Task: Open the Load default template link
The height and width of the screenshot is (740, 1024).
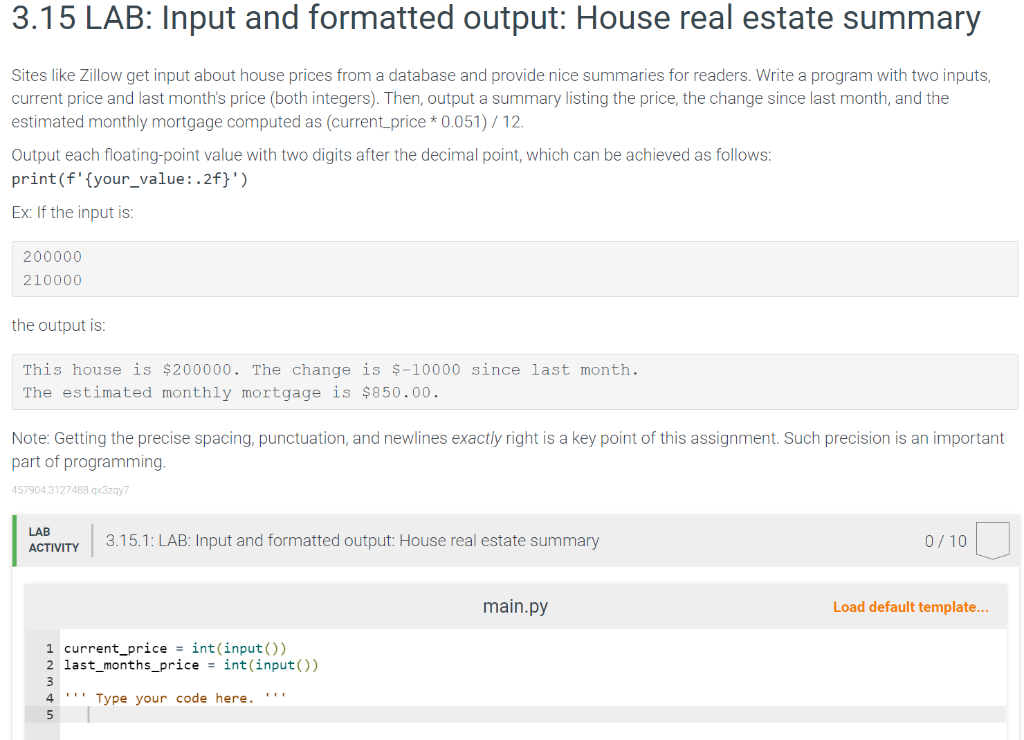Action: click(909, 606)
